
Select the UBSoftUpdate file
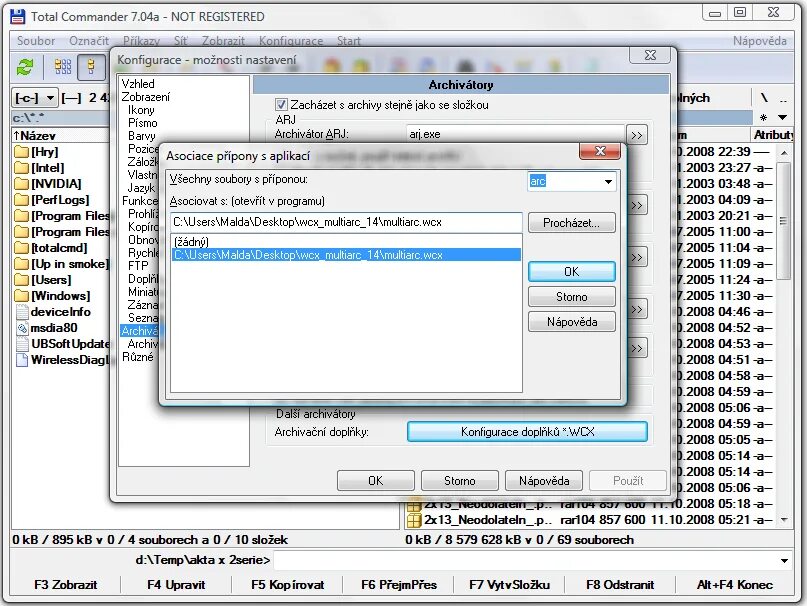(x=70, y=344)
